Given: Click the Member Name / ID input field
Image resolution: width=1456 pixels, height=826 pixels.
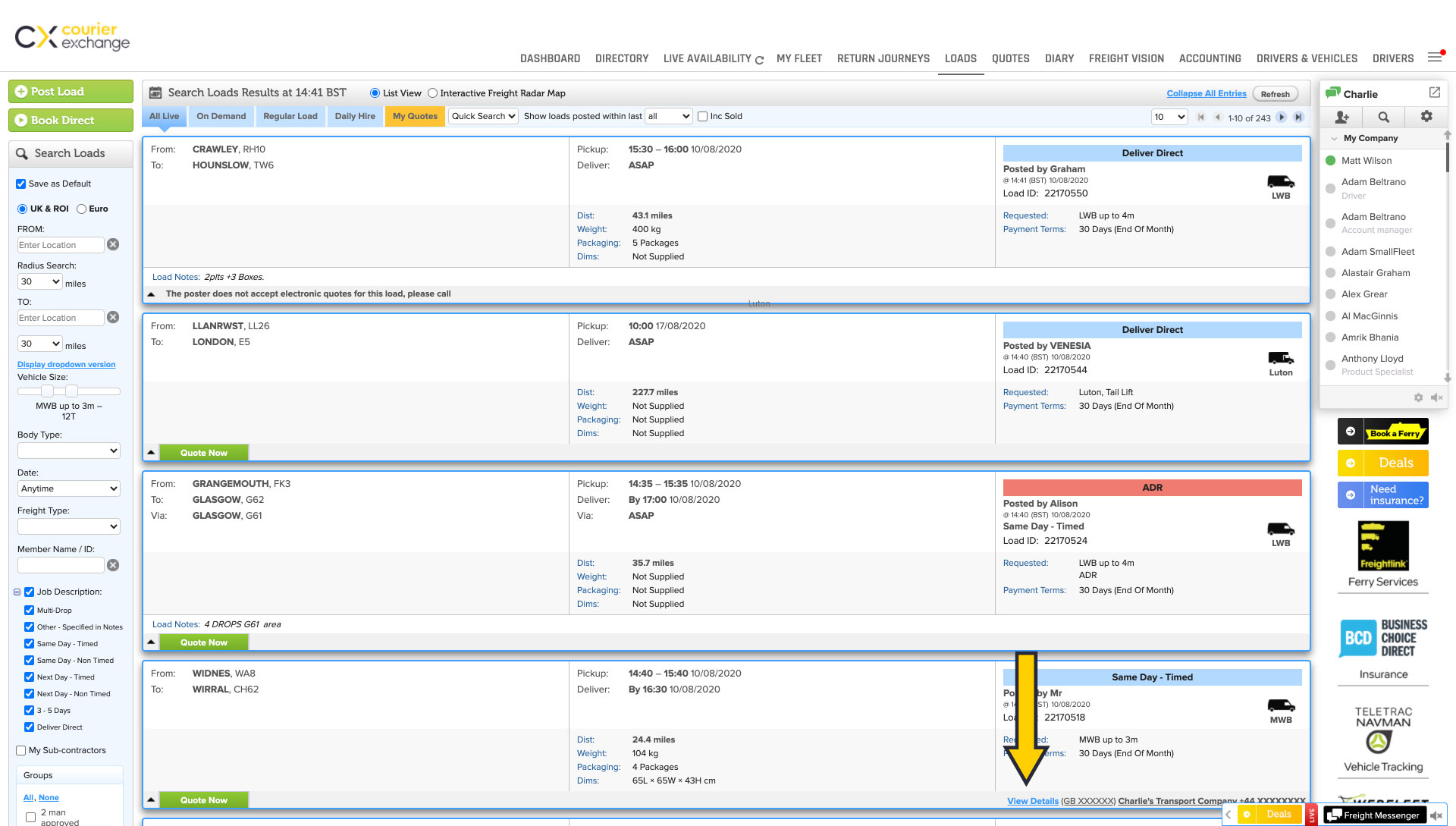Looking at the screenshot, I should tap(61, 565).
